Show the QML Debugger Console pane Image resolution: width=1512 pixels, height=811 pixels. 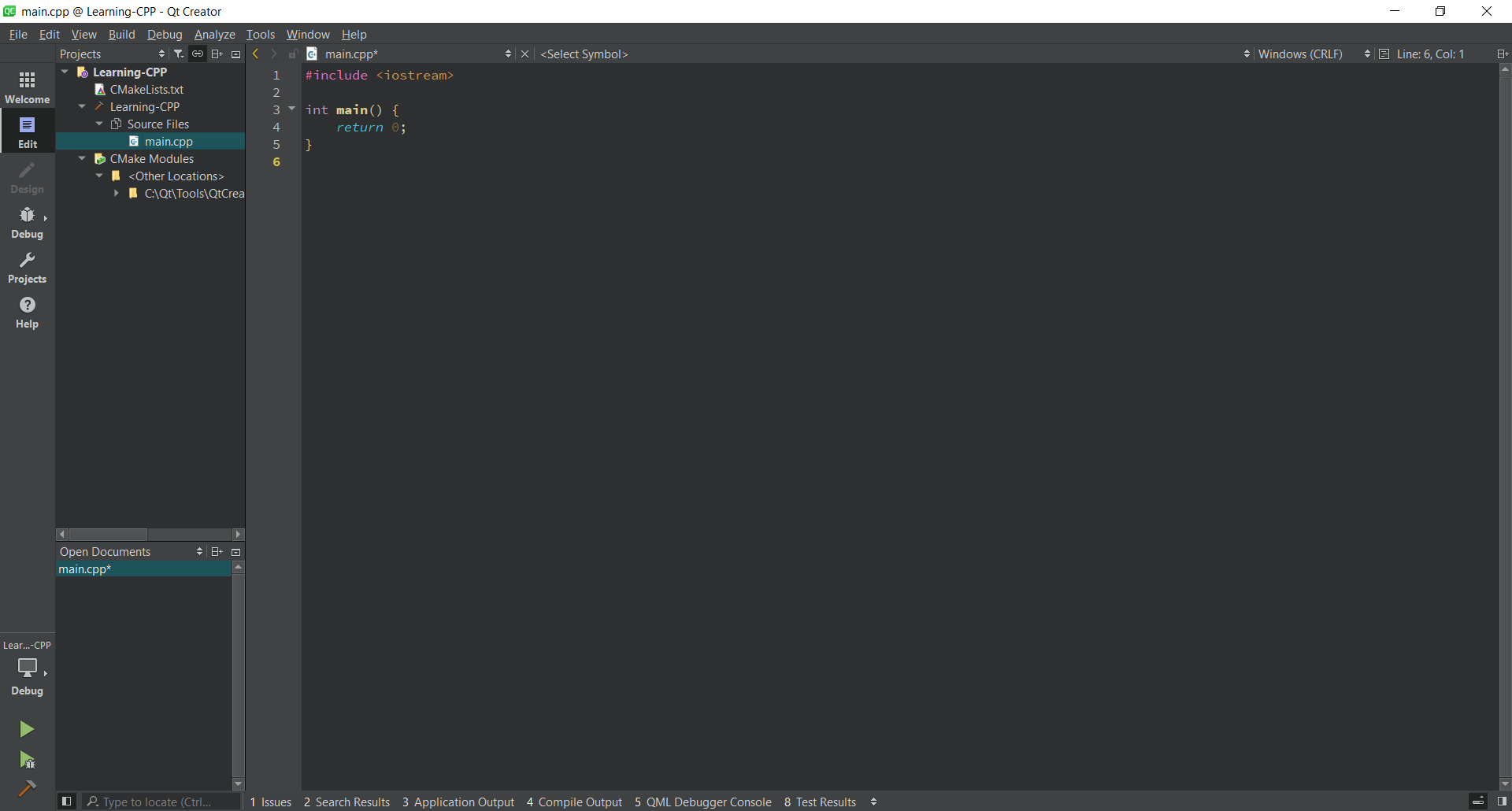703,802
